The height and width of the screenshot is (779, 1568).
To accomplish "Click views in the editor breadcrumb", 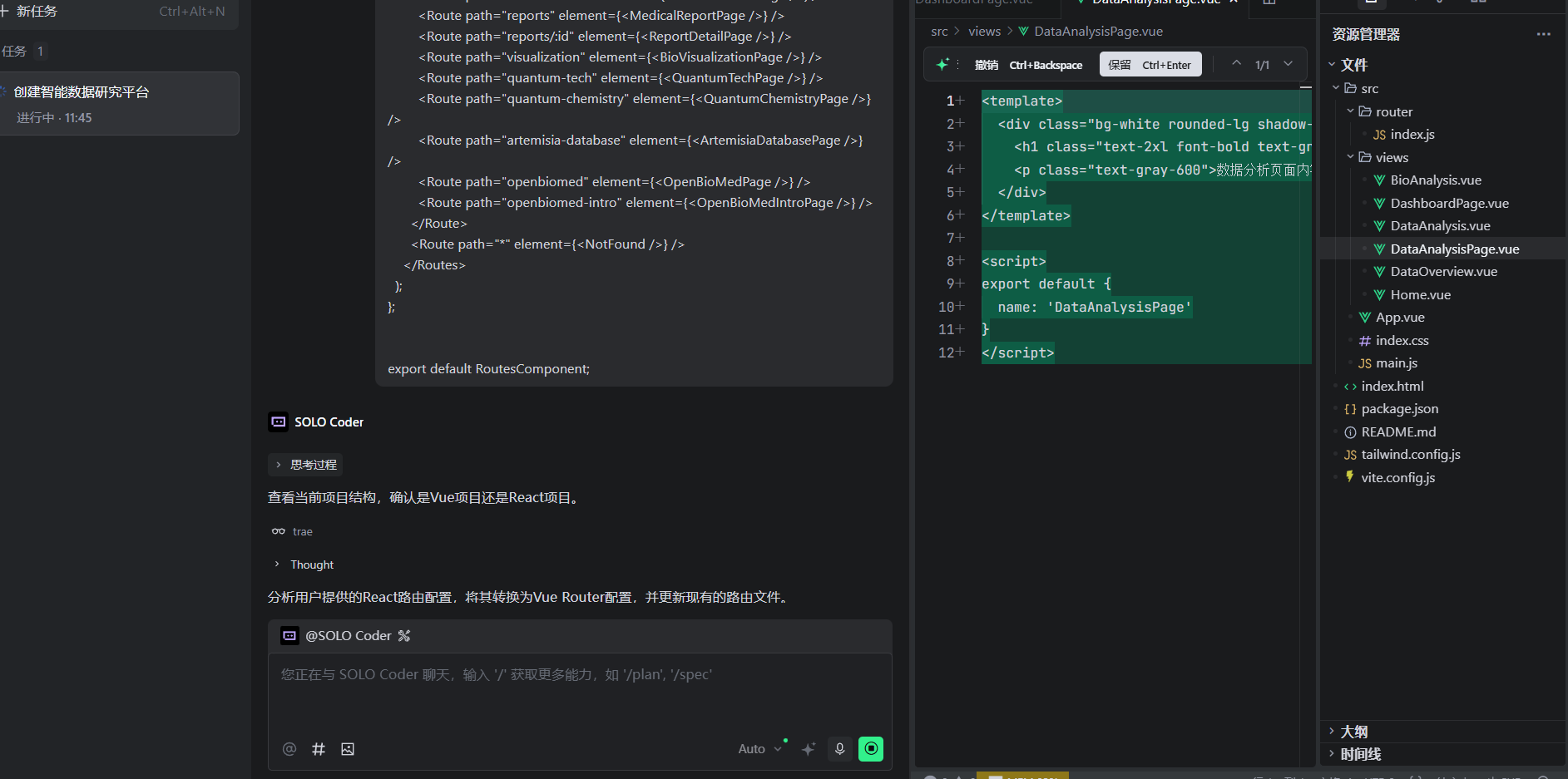I will tap(984, 32).
